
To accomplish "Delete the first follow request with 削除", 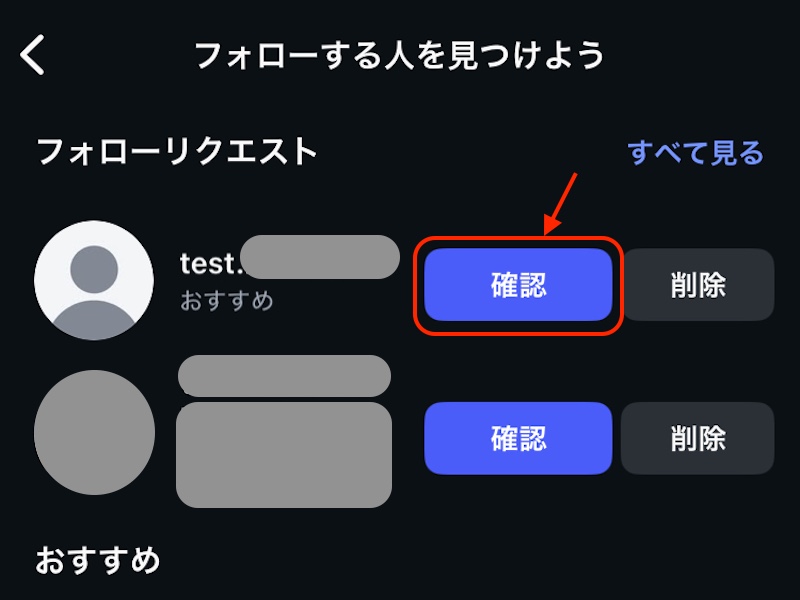I will (x=700, y=284).
